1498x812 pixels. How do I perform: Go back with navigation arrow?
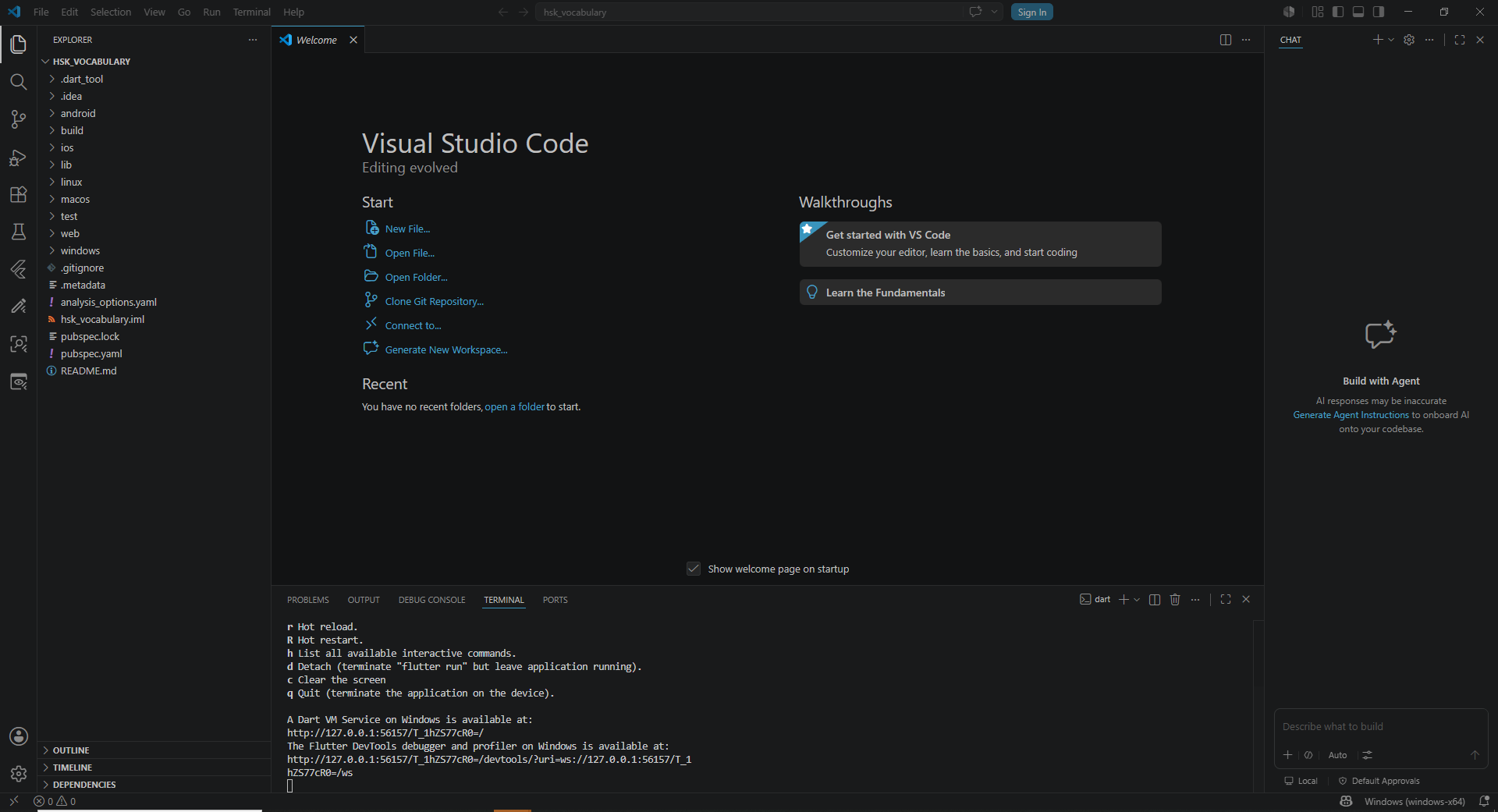(503, 12)
